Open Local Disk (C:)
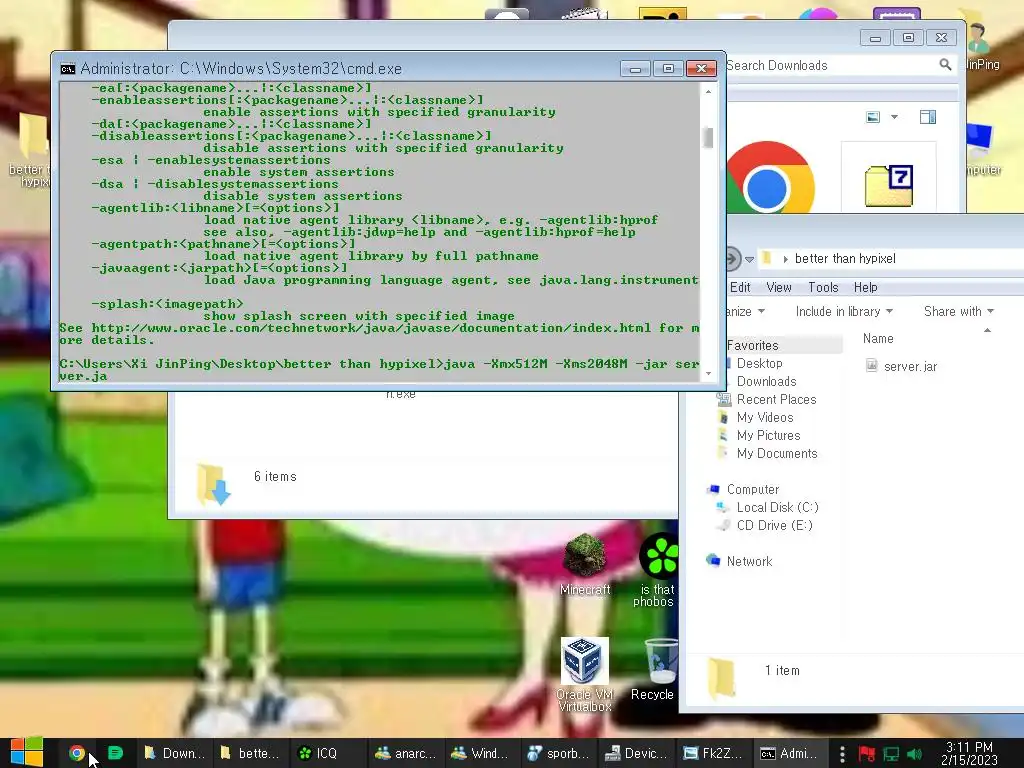Screen dimensions: 1024x768 [x=777, y=507]
